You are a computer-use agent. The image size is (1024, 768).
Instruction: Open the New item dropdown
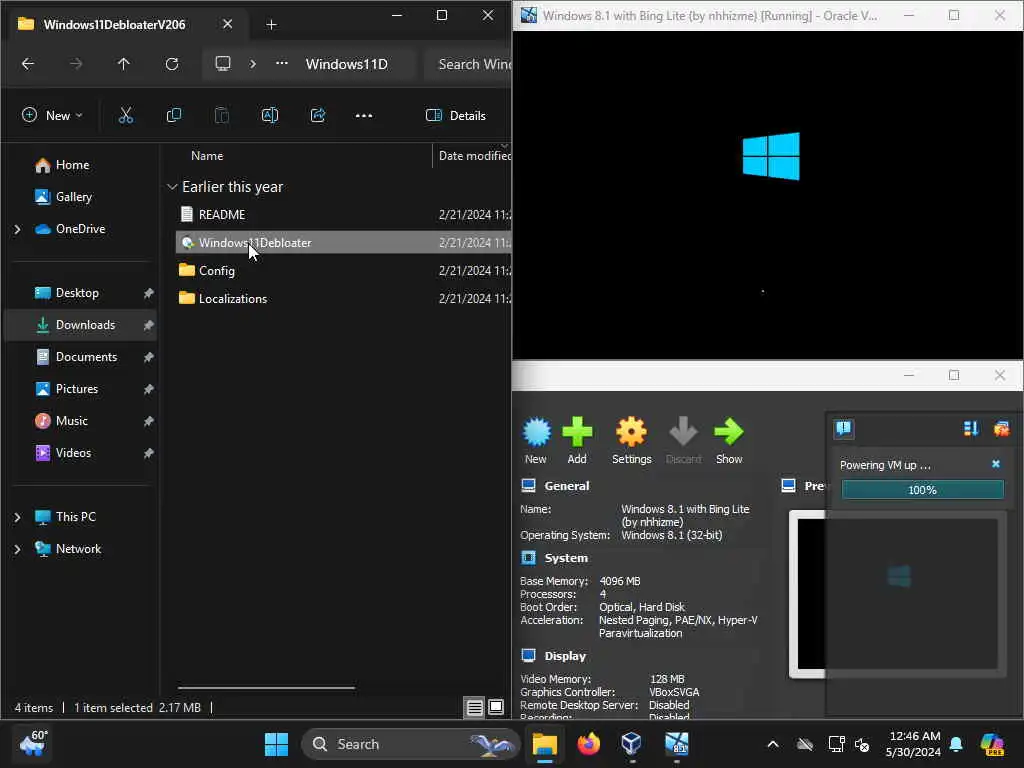[x=52, y=116]
